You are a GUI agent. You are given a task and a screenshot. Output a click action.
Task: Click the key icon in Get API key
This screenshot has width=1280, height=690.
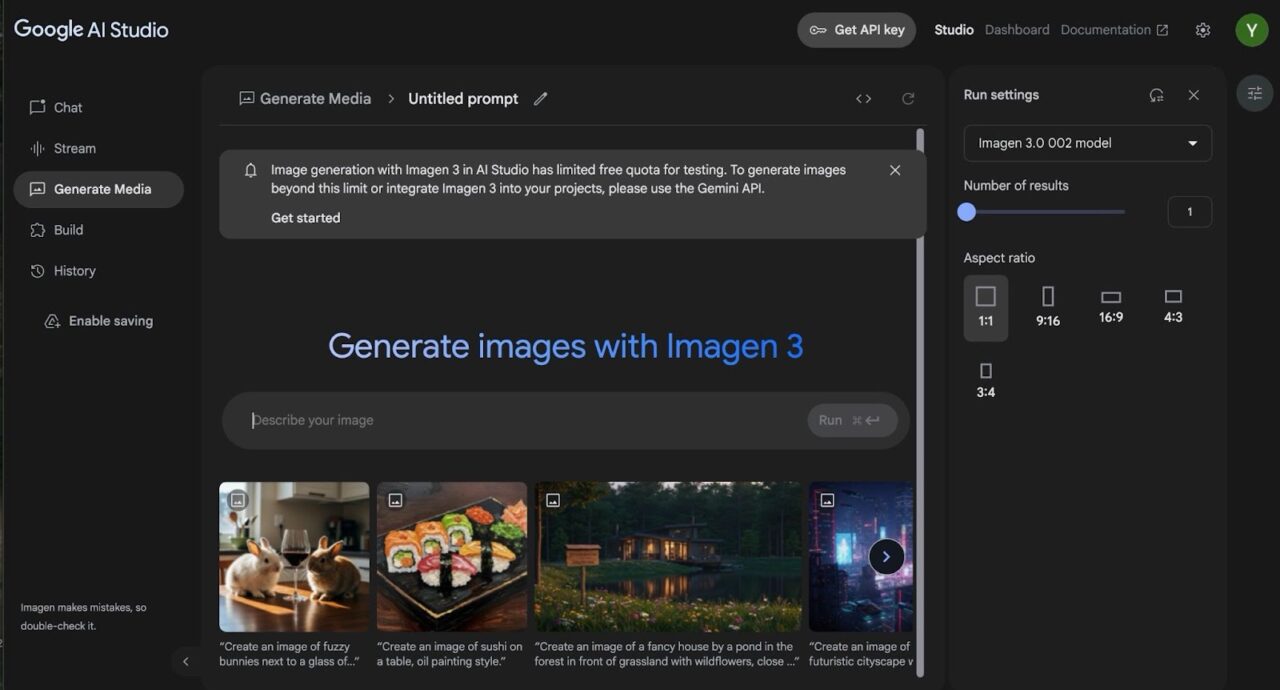click(x=818, y=30)
